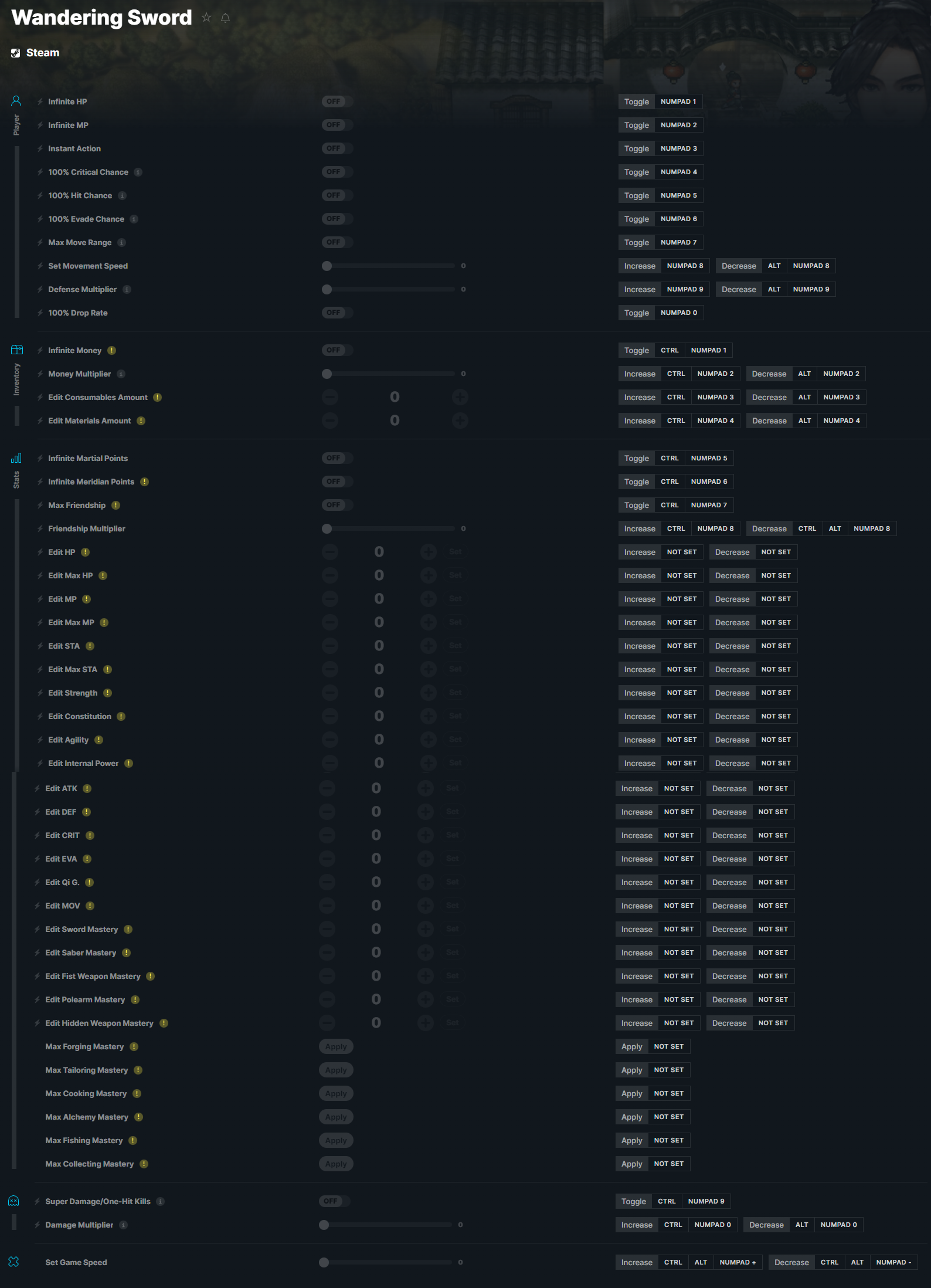Show info for 100% Critical Chance
The width and height of the screenshot is (931, 1288).
138,172
